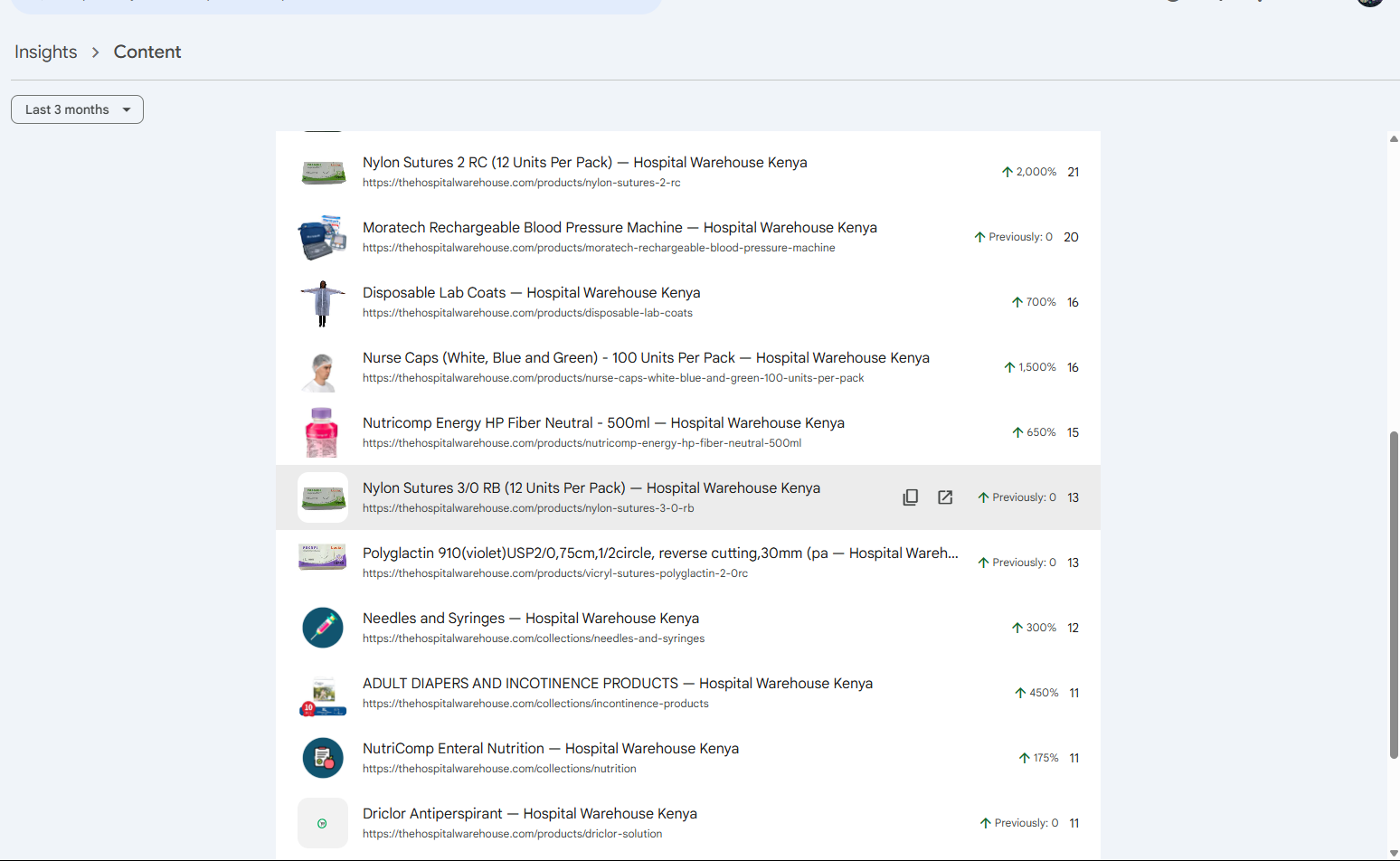Image resolution: width=1400 pixels, height=861 pixels.
Task: Click the driclor-solution URL text
Action: pyautogui.click(x=512, y=834)
